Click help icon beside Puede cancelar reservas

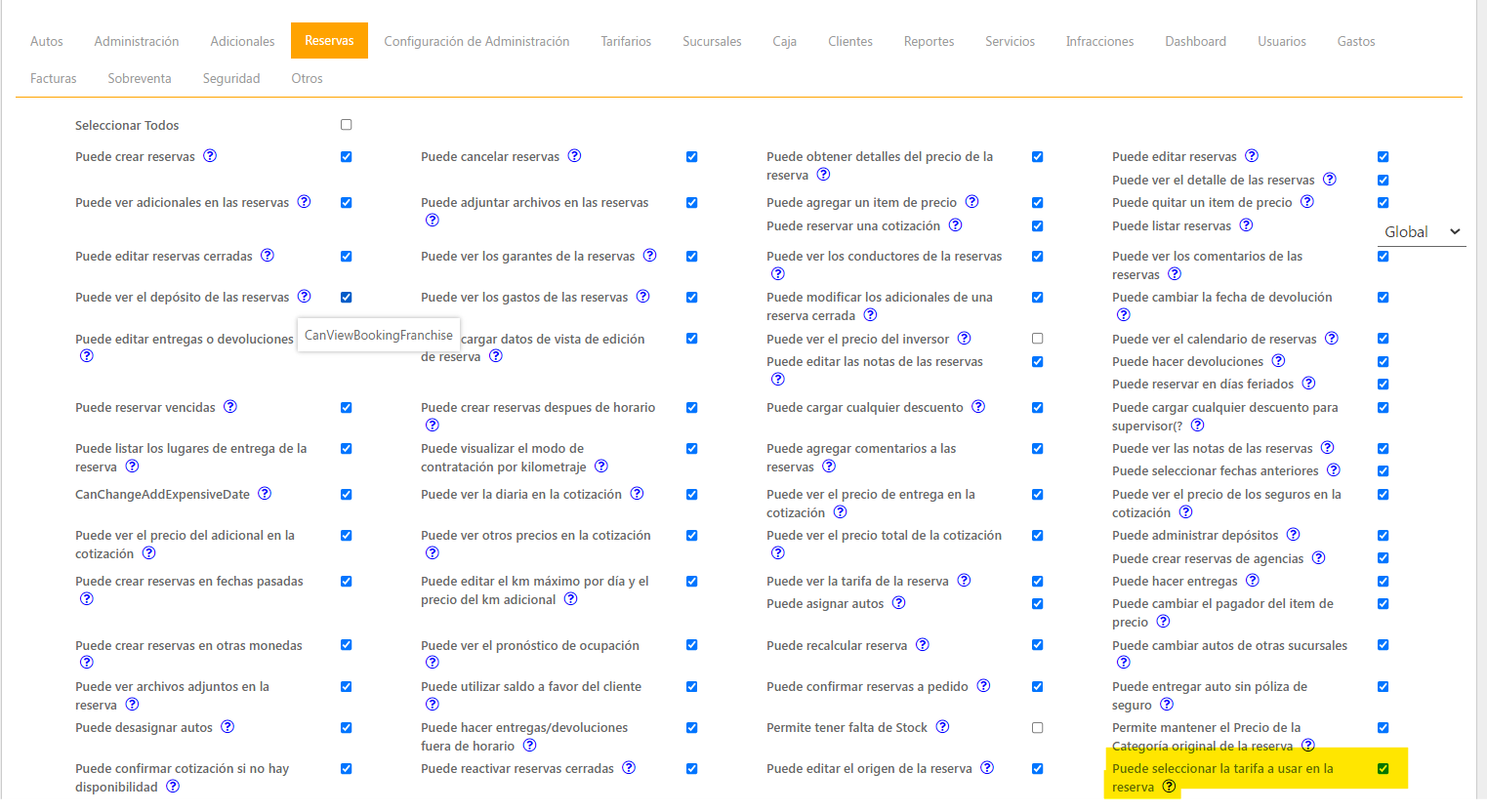pyautogui.click(x=574, y=156)
